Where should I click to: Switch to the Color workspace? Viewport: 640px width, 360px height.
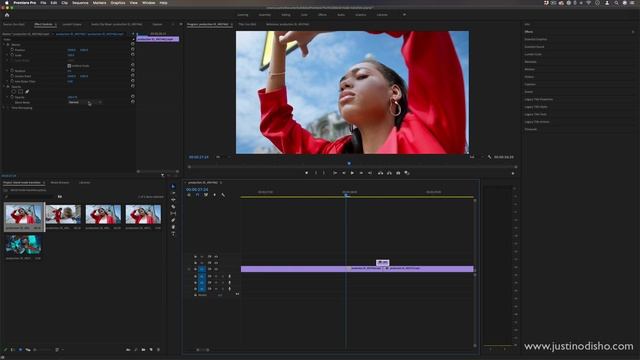point(304,15)
